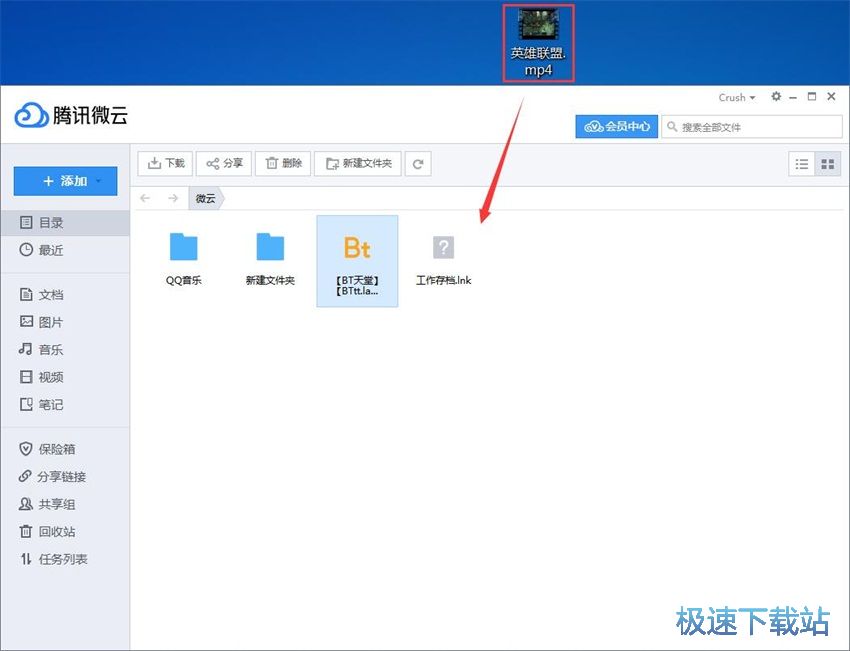This screenshot has height=651, width=850.
Task: Click the 分享 share toolbar button
Action: 224,163
